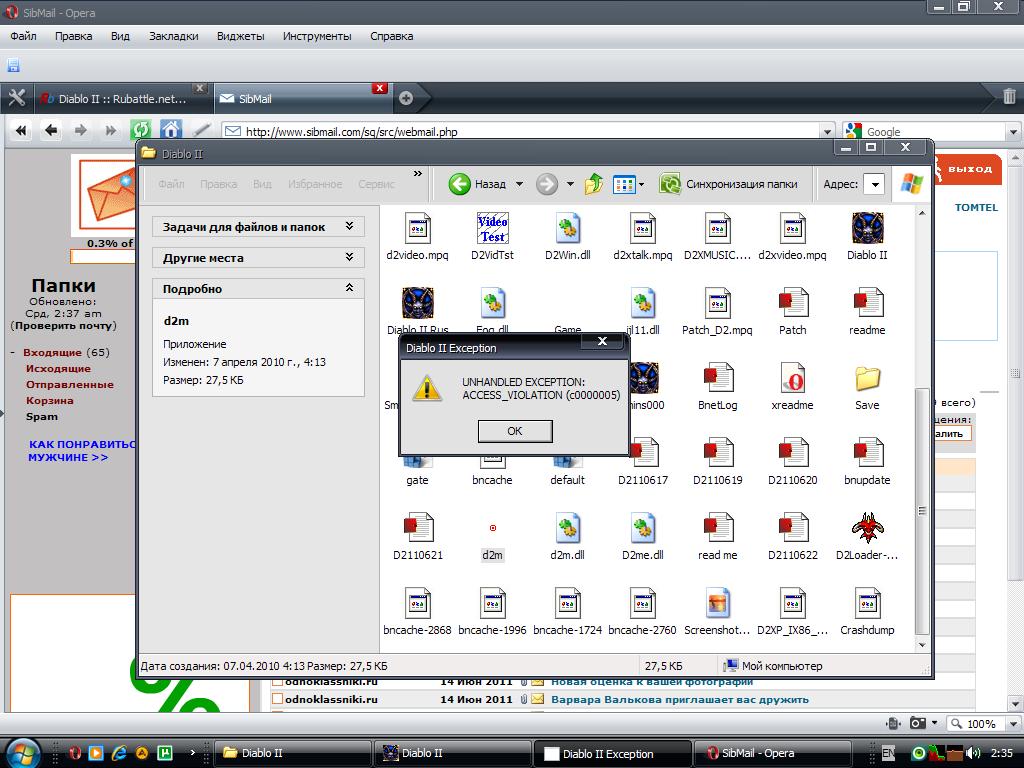1024x768 pixels.
Task: Check the odnoklassniki.ru photo rating message checkbox
Action: pos(278,681)
